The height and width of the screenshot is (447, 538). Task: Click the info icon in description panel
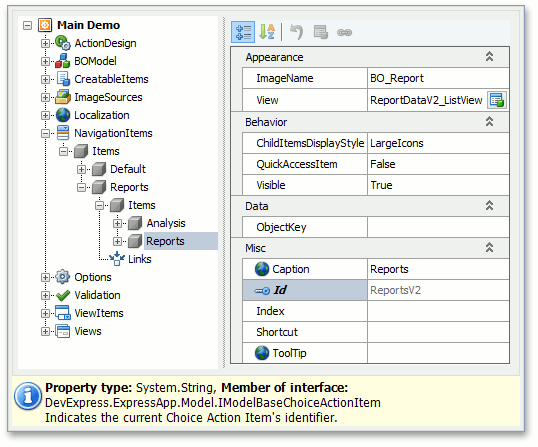click(x=28, y=397)
